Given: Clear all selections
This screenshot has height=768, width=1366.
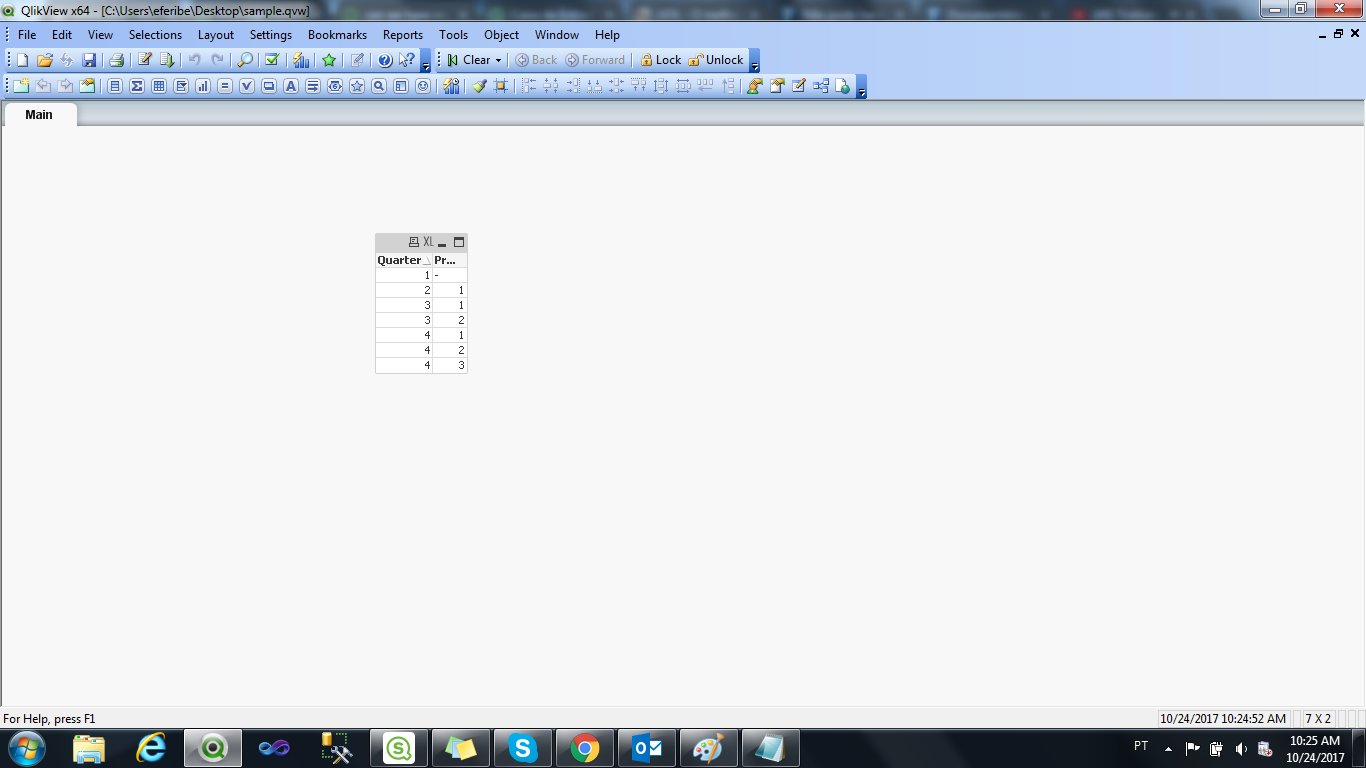Looking at the screenshot, I should click(469, 60).
